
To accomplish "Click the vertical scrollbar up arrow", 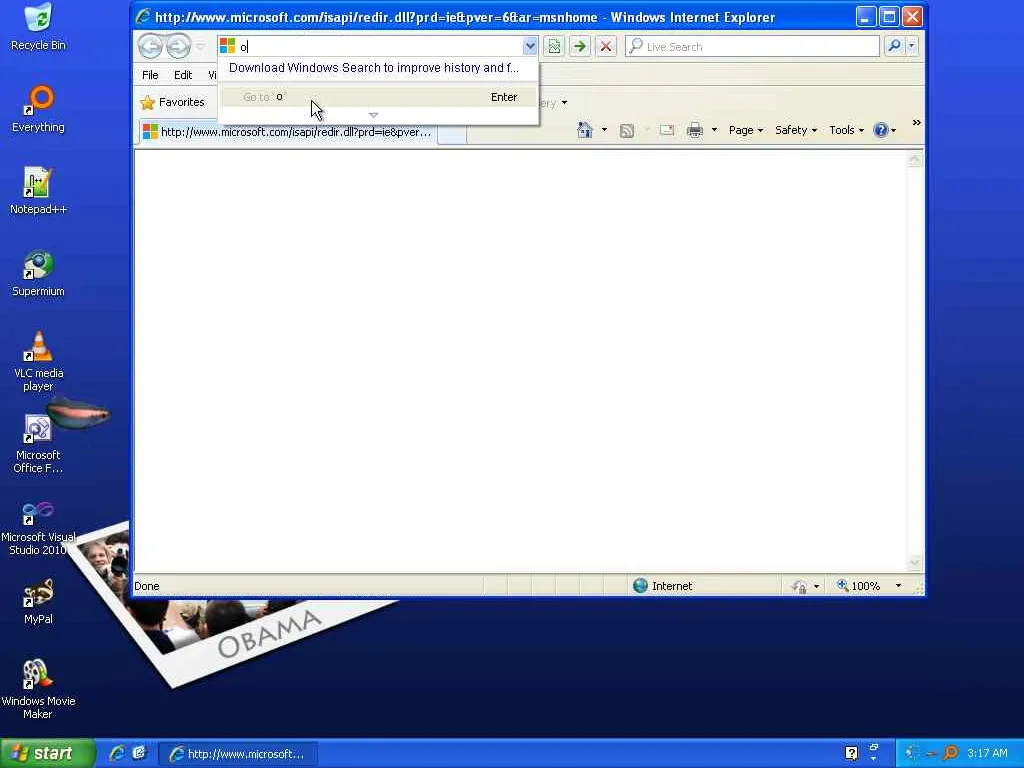I will click(914, 159).
